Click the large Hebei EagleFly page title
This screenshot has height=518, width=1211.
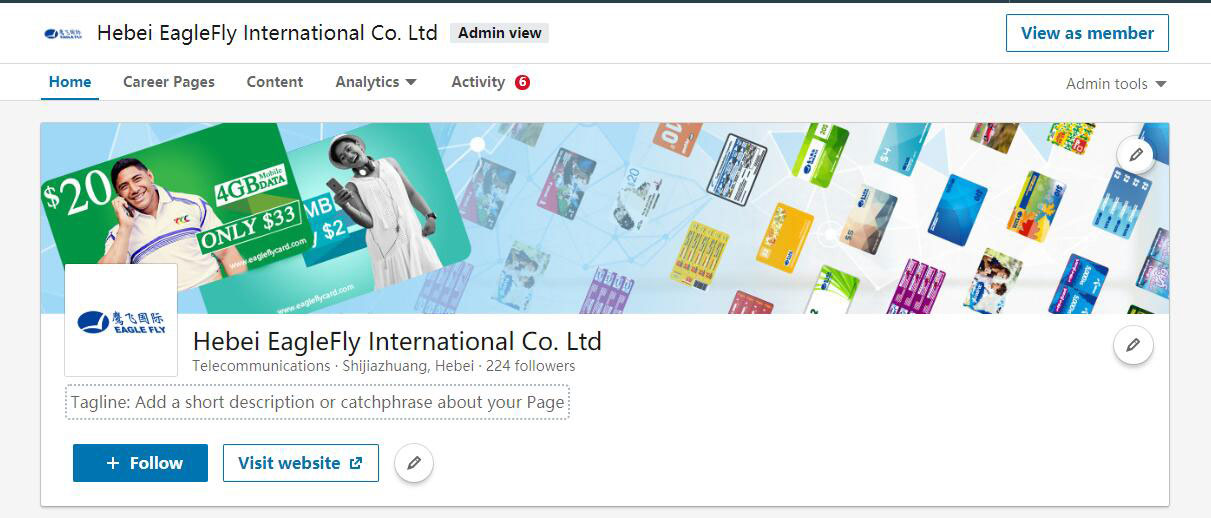397,341
